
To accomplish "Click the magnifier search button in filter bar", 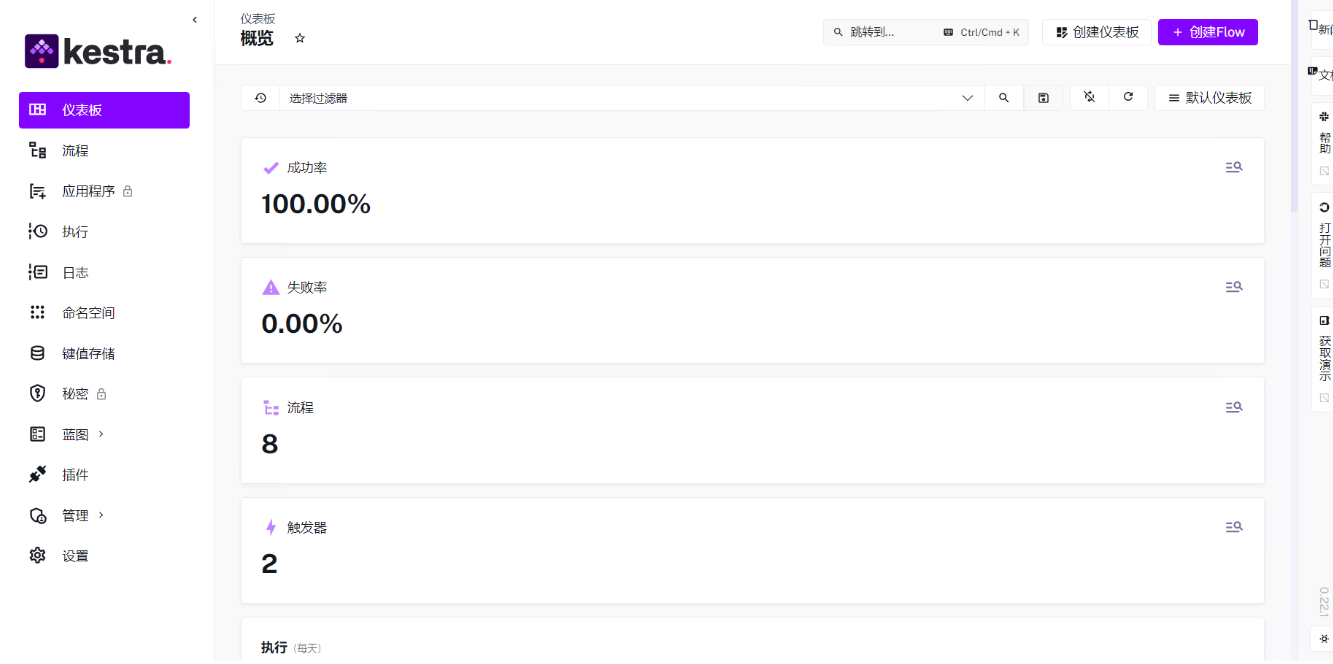I will click(1004, 98).
